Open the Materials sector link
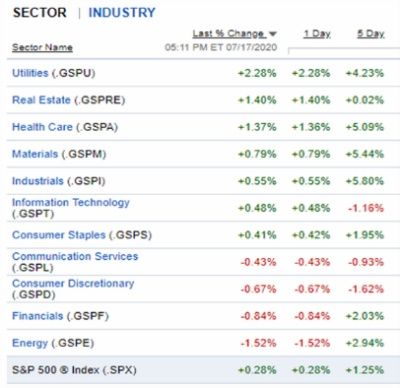The image size is (400, 388). pyautogui.click(x=35, y=154)
